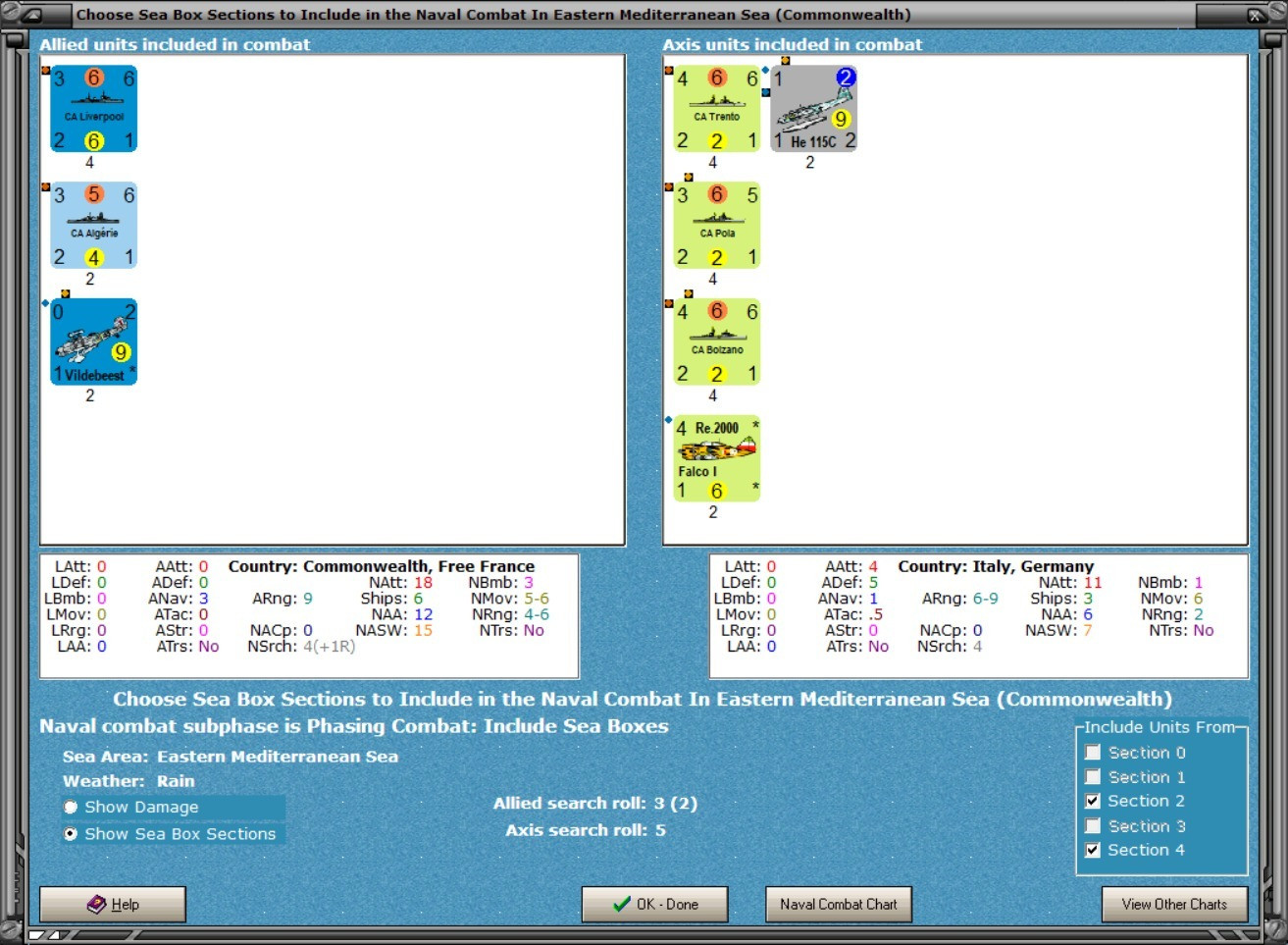The width and height of the screenshot is (1288, 945).
Task: Click the Allied NASW value 15
Action: point(423,631)
